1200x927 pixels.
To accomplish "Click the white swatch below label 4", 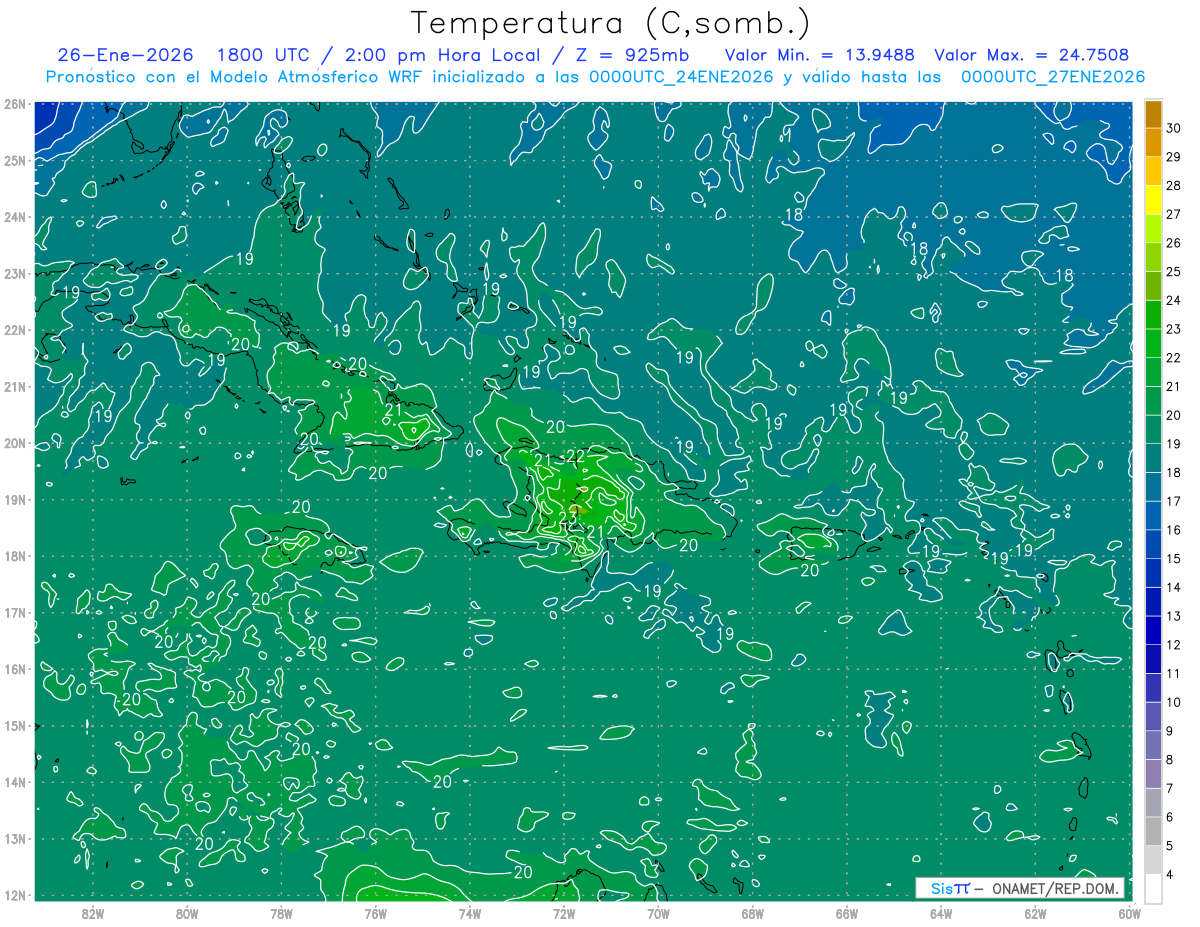I will pyautogui.click(x=1153, y=889).
